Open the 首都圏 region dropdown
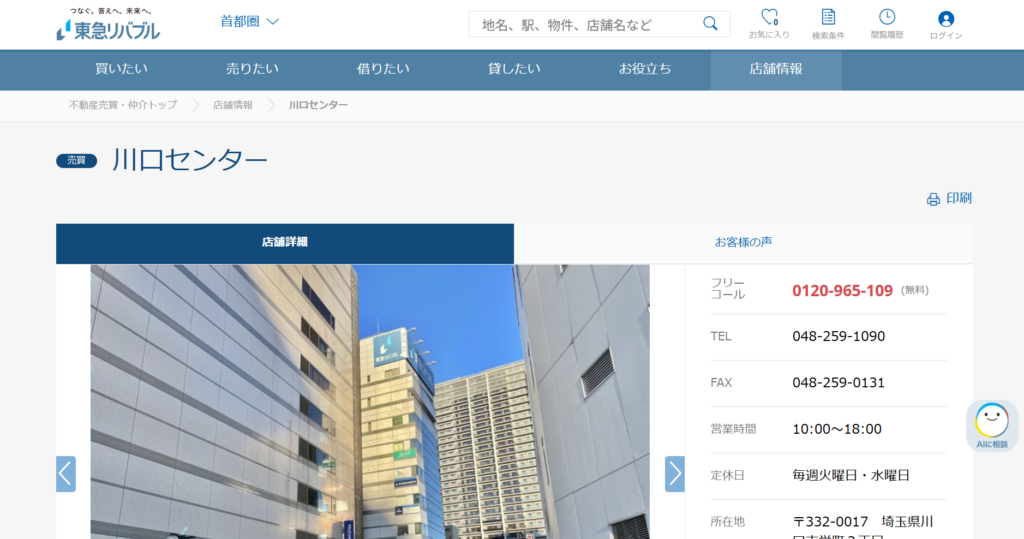The image size is (1024, 539). click(249, 22)
